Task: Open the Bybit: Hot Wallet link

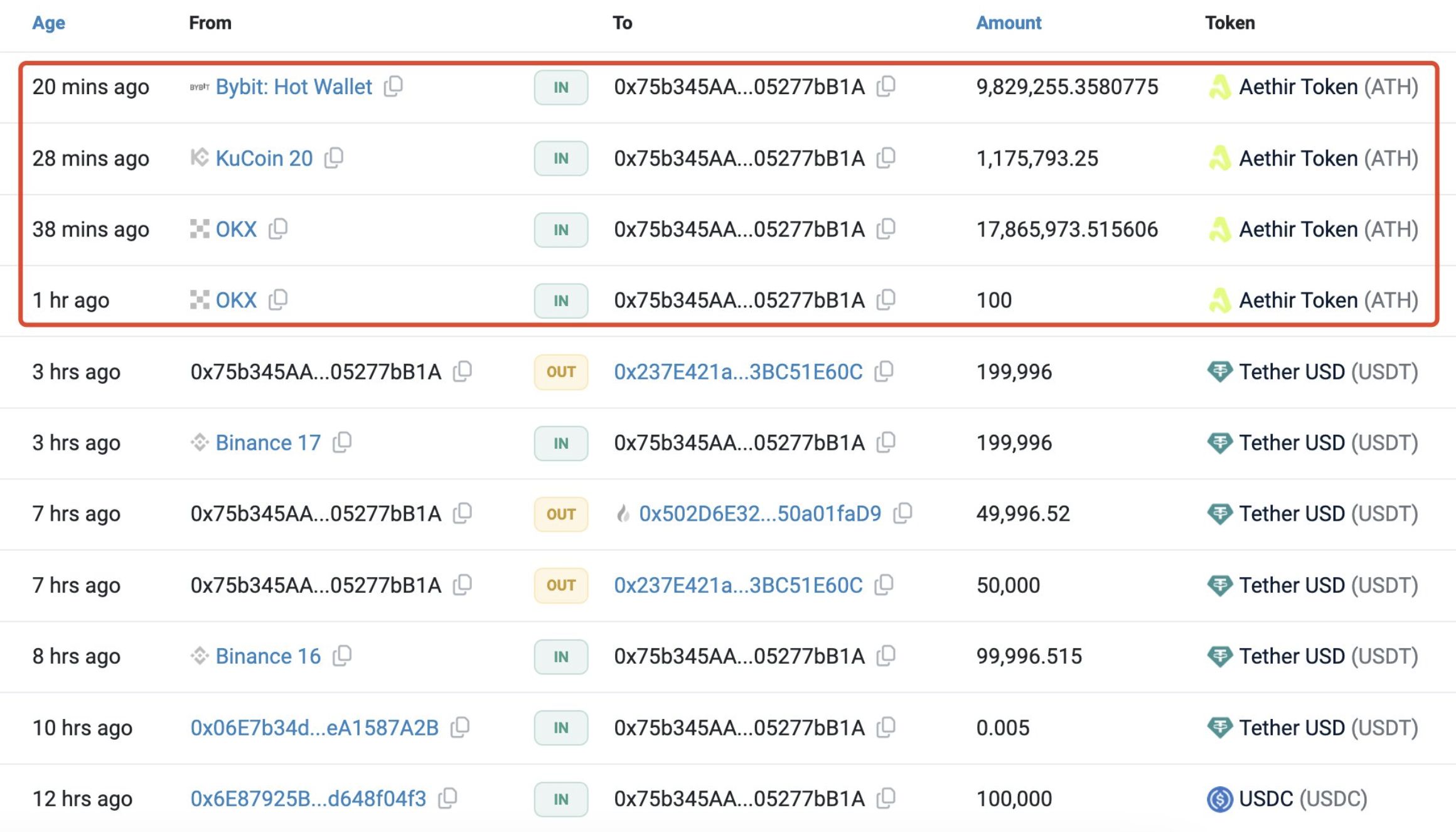Action: pos(293,87)
